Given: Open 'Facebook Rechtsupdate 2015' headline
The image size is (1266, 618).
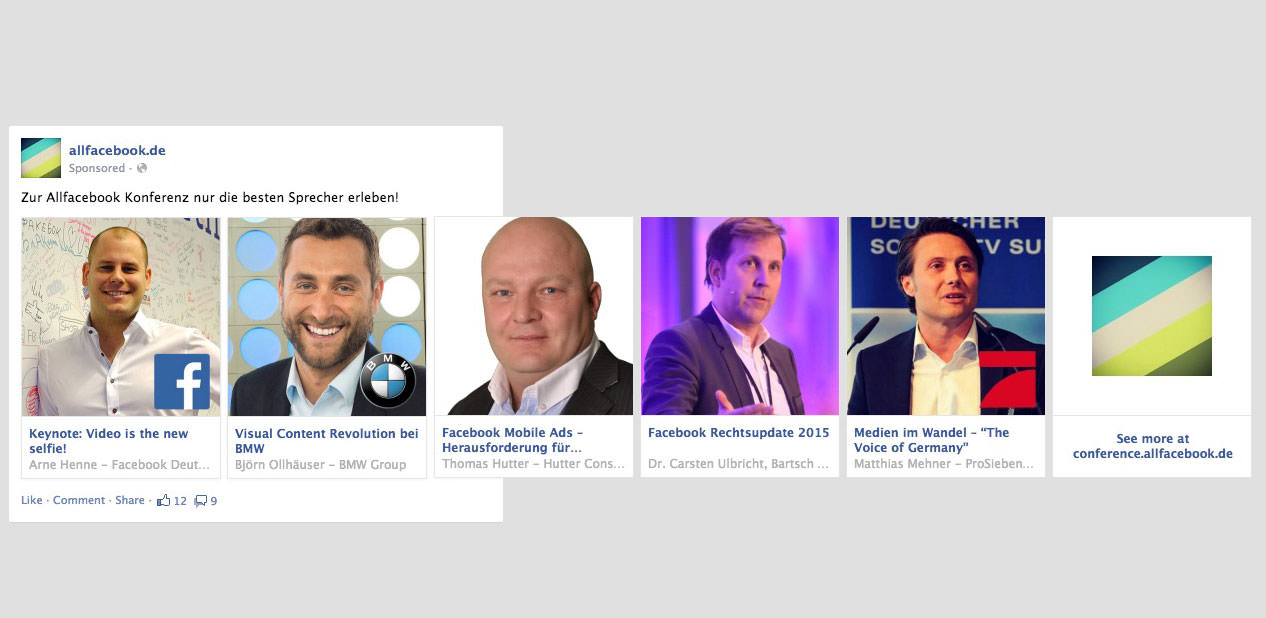Looking at the screenshot, I should [x=739, y=433].
